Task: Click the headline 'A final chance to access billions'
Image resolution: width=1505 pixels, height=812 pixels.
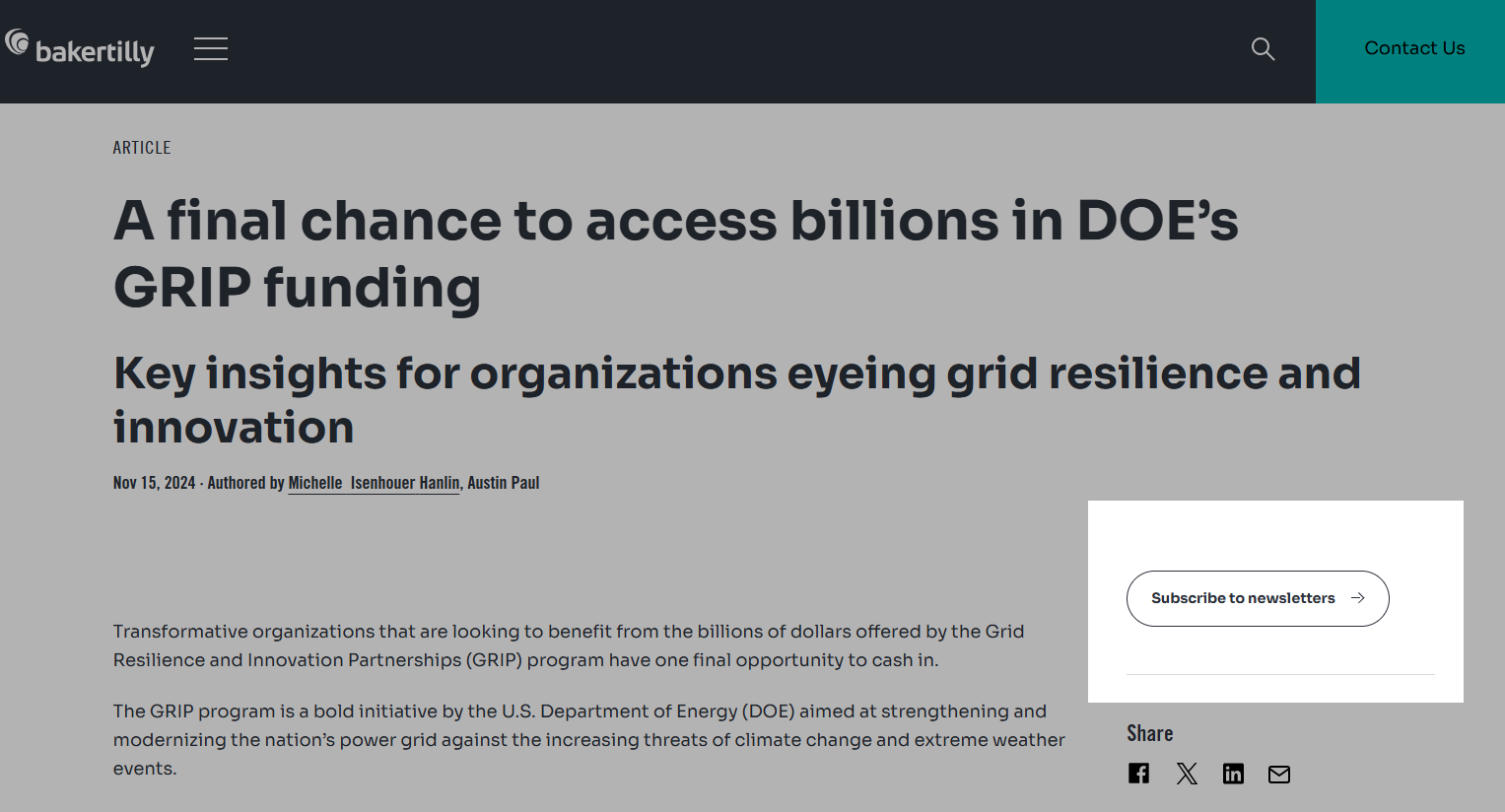Action: coord(676,253)
